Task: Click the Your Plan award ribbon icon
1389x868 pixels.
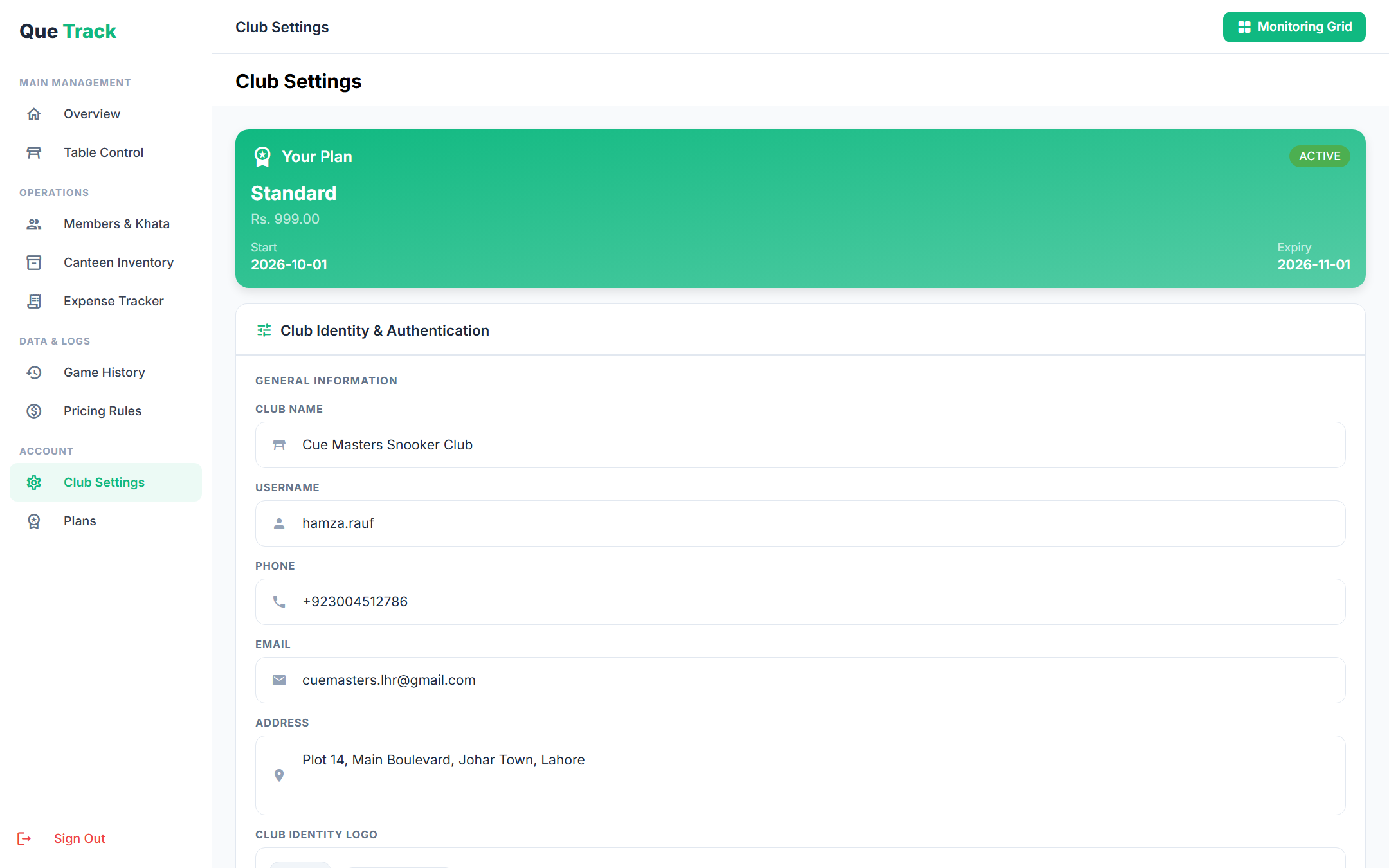Action: click(262, 156)
